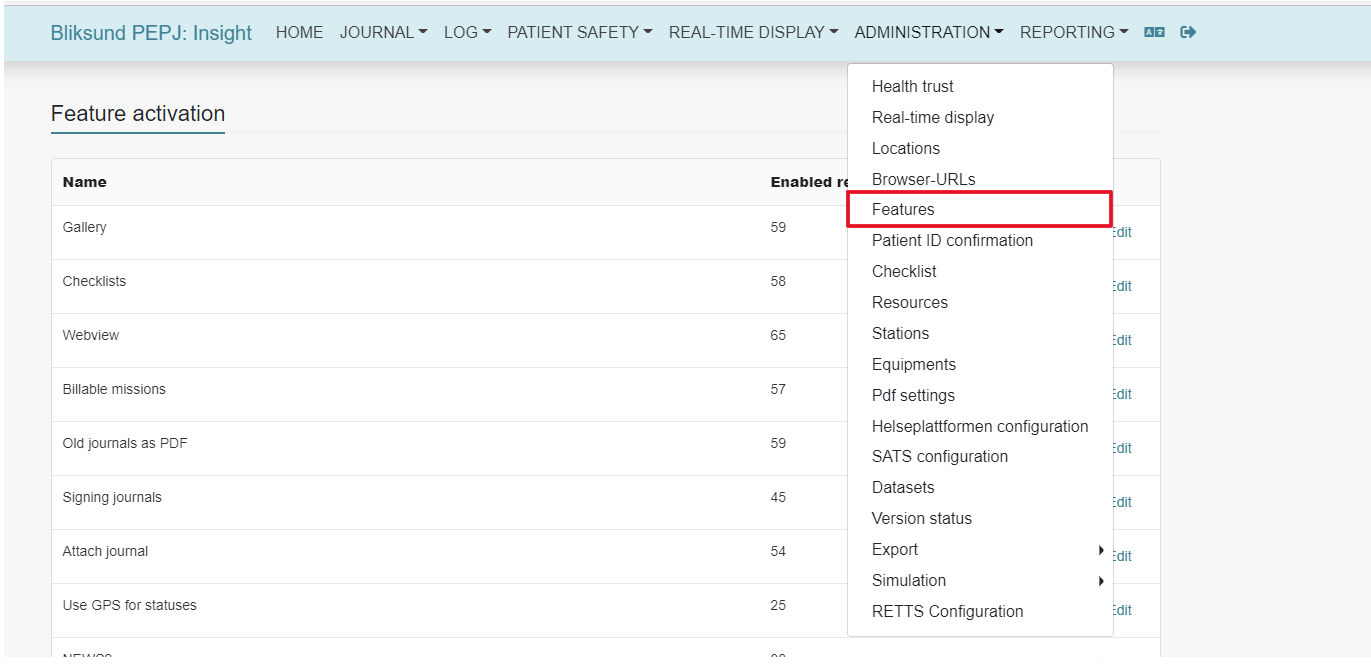Viewport: 1371px width, 665px height.
Task: Edit the Signing journals feature row
Action: (x=1122, y=502)
